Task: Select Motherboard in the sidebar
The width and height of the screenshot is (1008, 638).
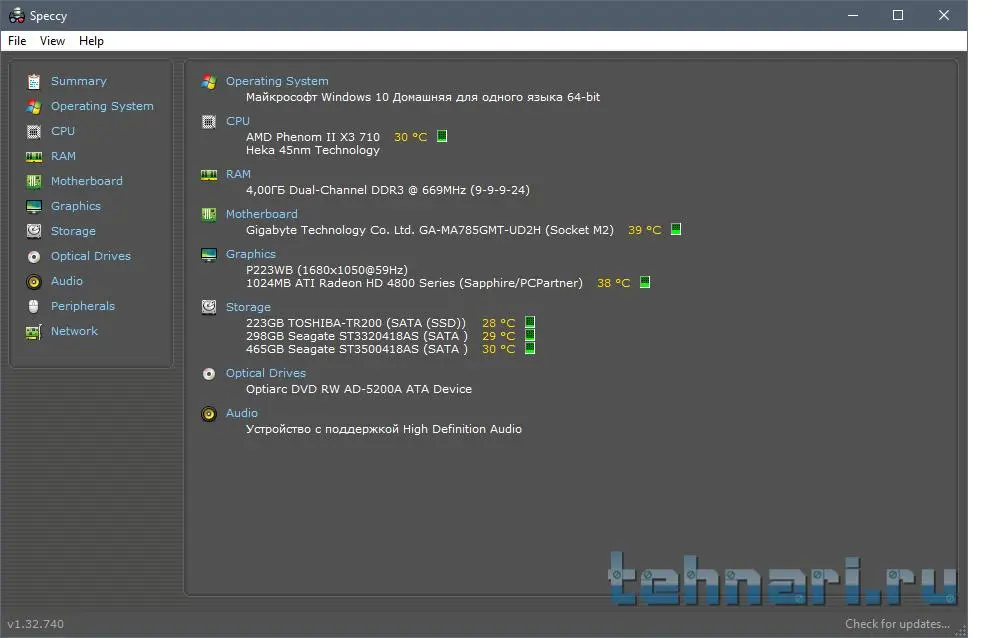Action: (x=87, y=181)
